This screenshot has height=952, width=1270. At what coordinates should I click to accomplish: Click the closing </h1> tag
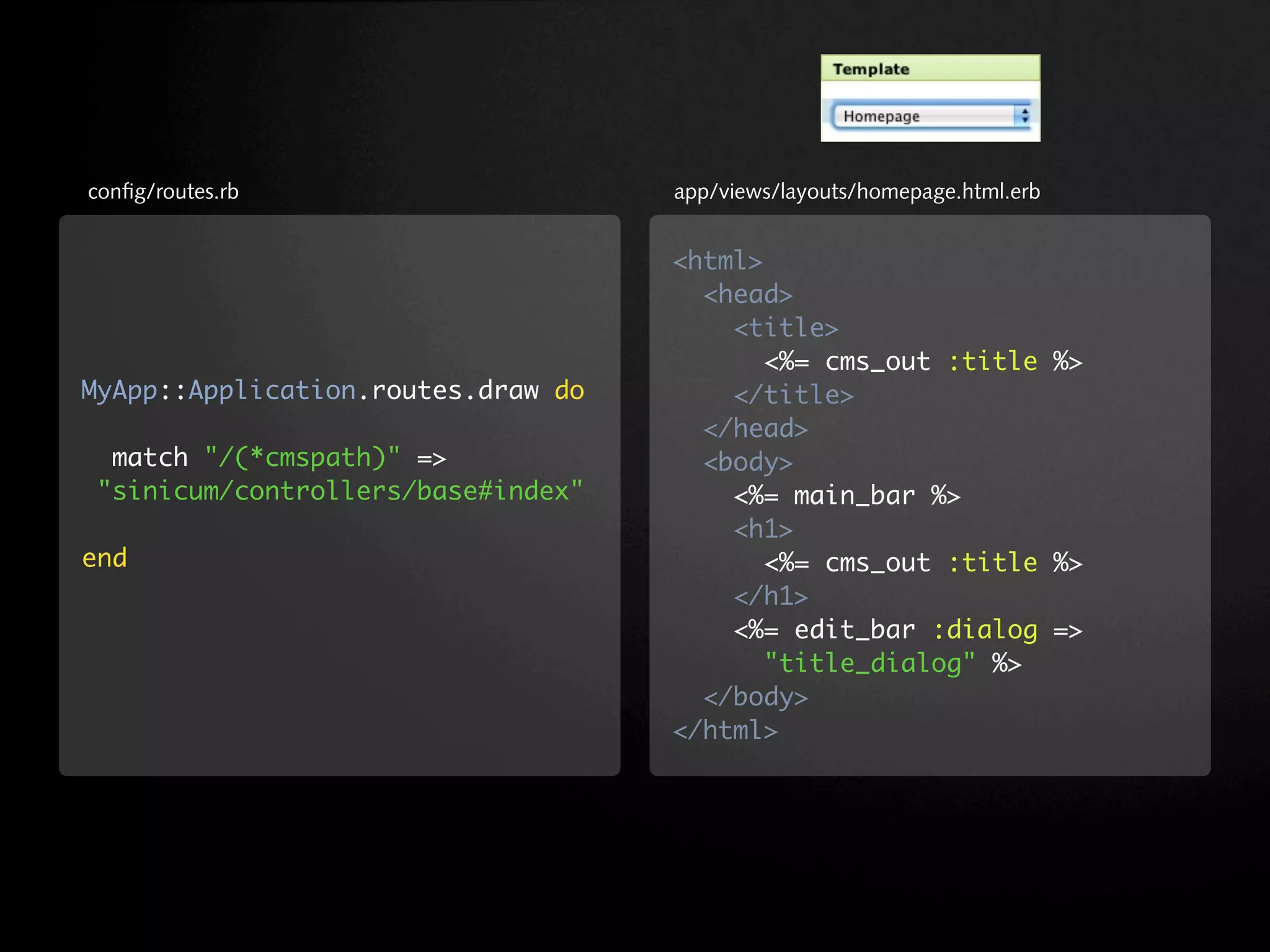pos(771,596)
